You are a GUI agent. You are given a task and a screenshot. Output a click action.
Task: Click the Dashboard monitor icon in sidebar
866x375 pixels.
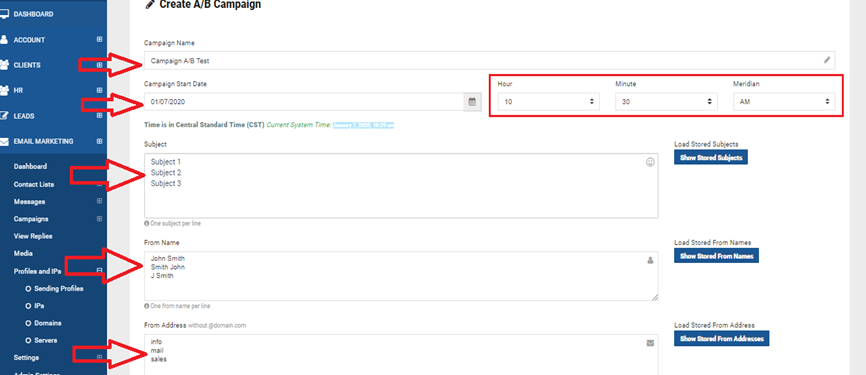tap(4, 14)
